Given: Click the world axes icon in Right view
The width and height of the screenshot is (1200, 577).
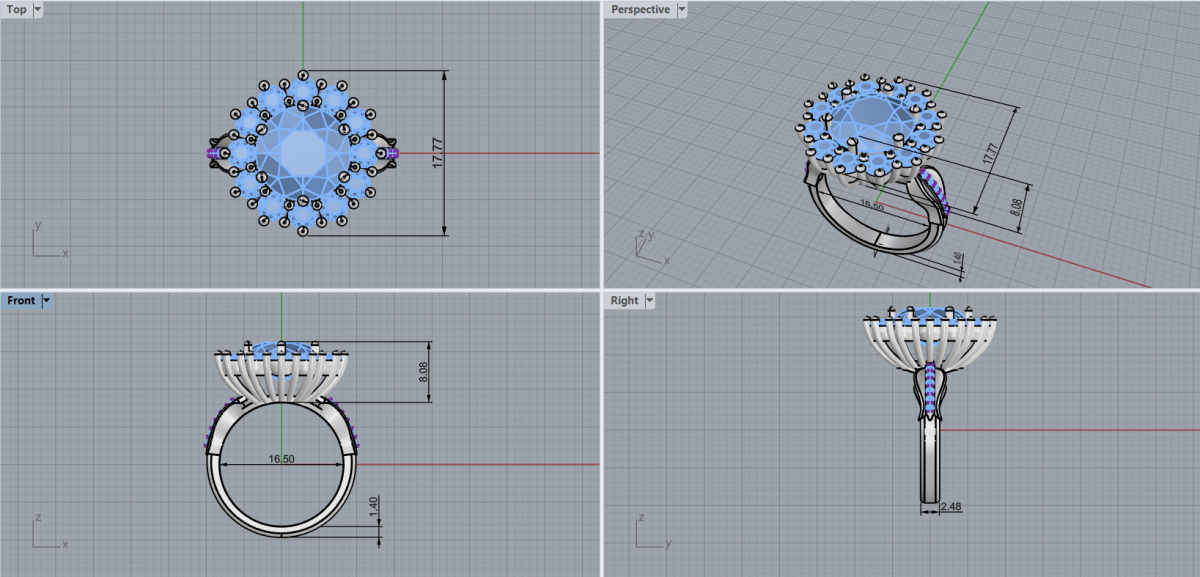Looking at the screenshot, I should 654,531.
